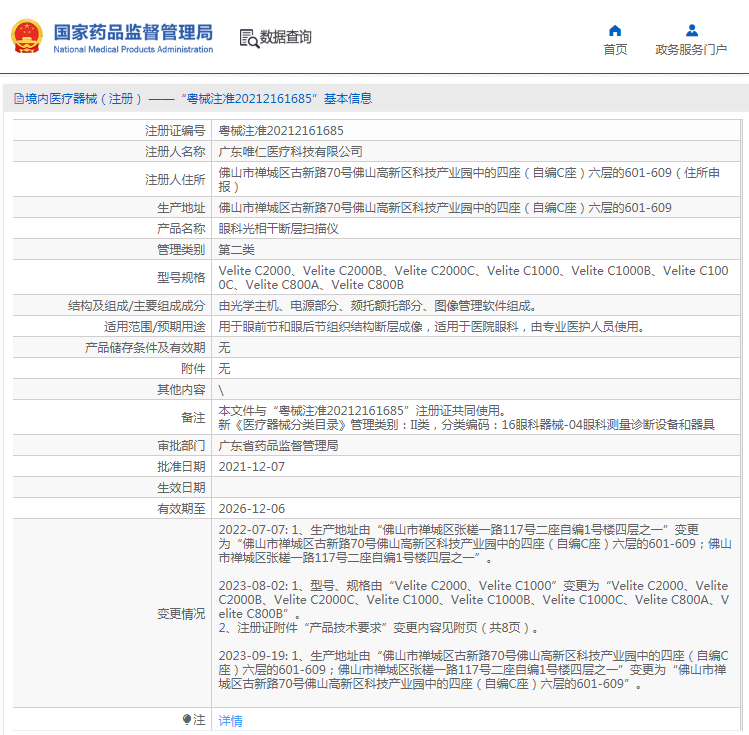Click the 生产地址 address value
Screen dimensions: 749x735
(x=445, y=208)
